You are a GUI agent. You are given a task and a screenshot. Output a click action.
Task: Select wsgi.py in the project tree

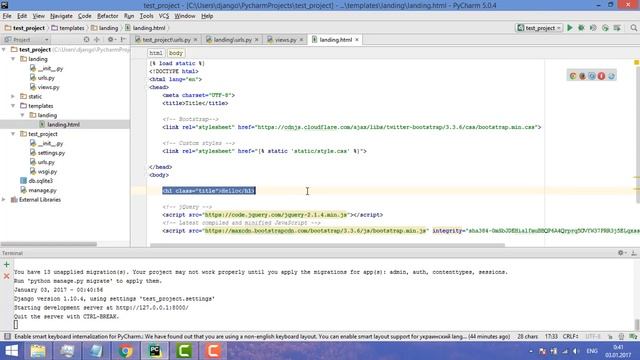tap(47, 171)
